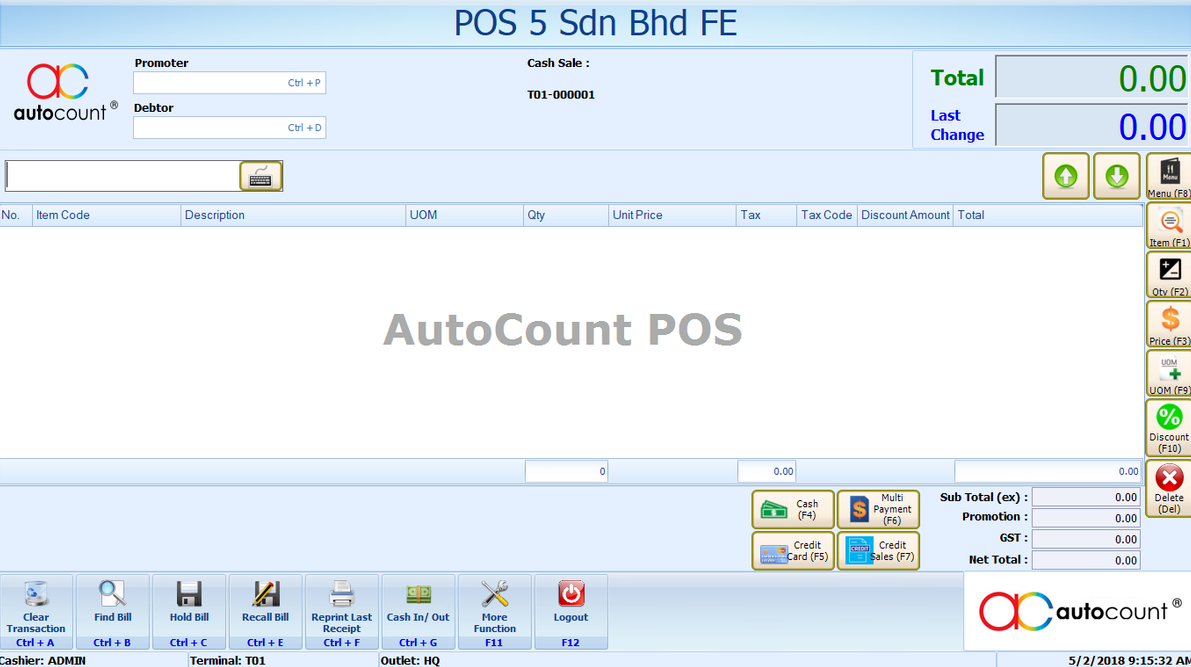
Task: Change unit with UOM (F9)
Action: point(1169,374)
